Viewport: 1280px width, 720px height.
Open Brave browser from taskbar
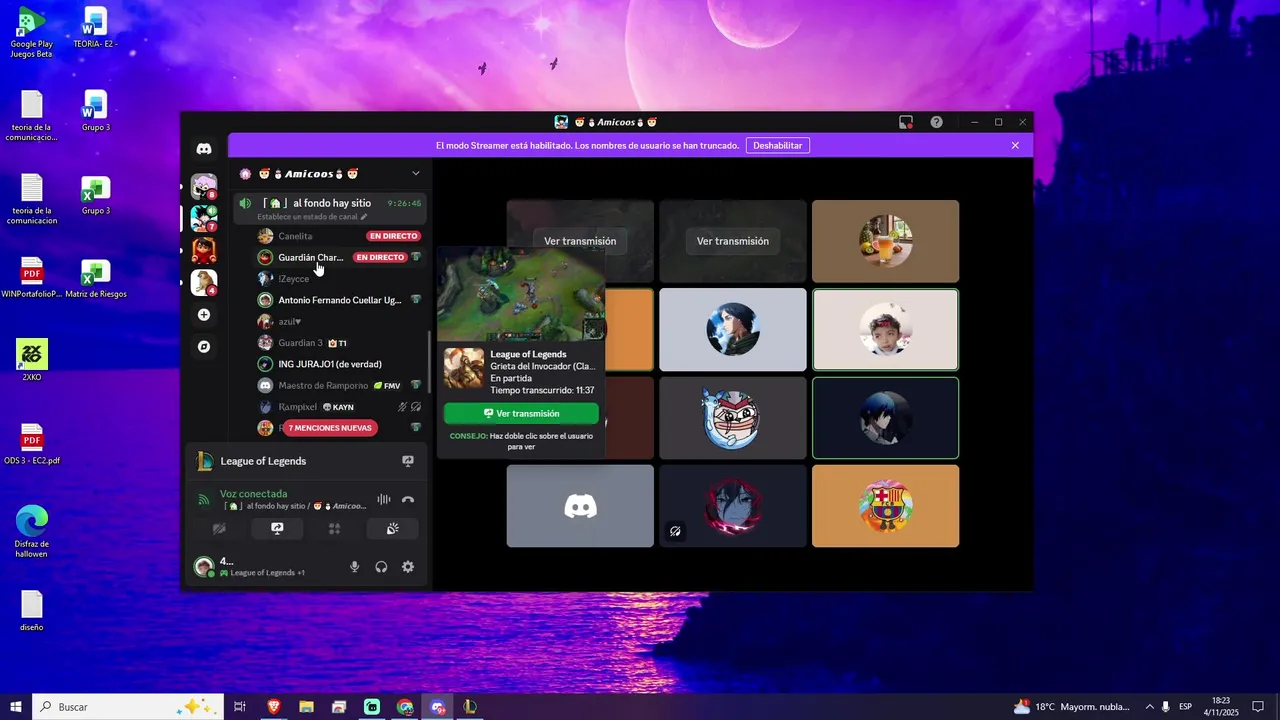click(x=273, y=707)
